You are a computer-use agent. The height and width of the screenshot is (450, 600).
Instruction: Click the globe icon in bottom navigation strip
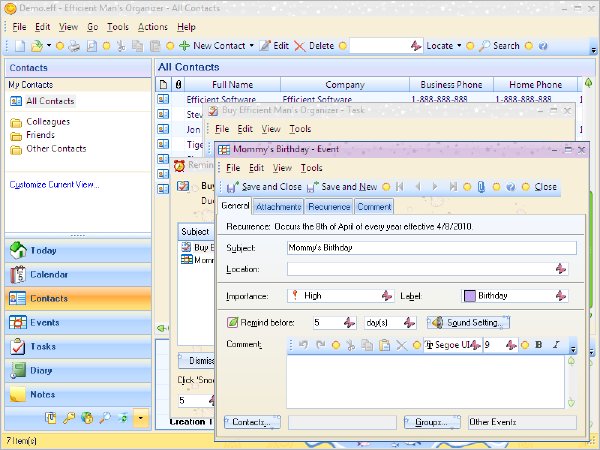87,418
